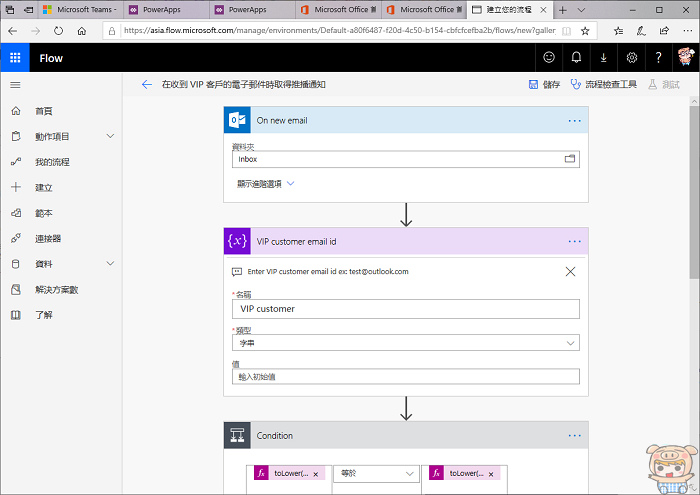Open the help question mark icon

[659, 58]
